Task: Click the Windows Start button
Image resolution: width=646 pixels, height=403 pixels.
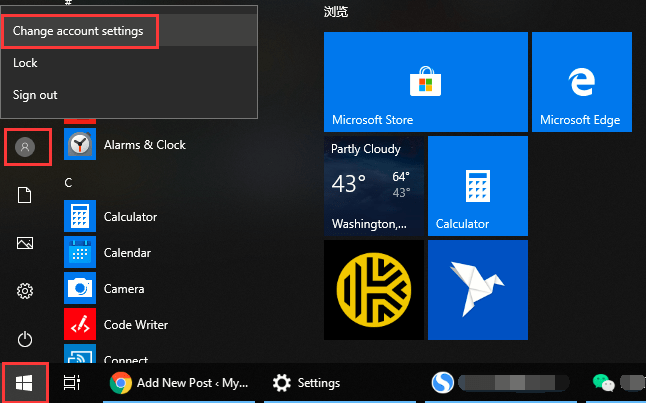Action: [x=24, y=383]
